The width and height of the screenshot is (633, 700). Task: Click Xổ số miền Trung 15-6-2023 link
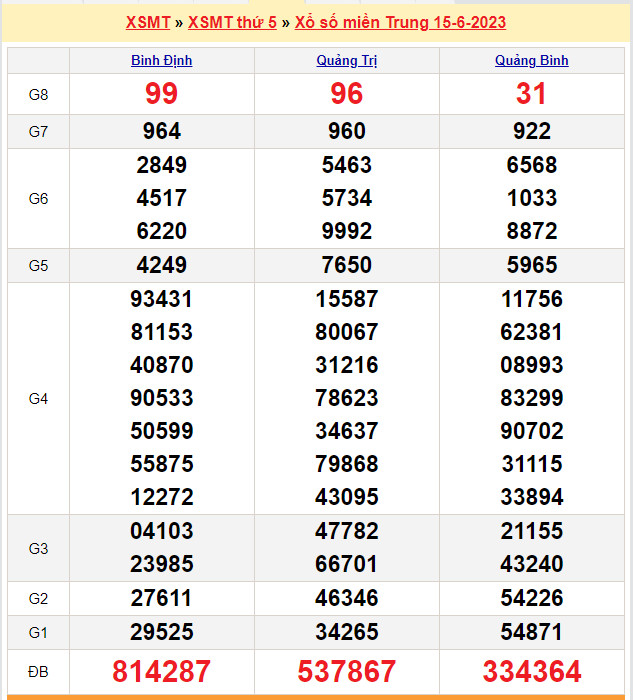tap(400, 22)
